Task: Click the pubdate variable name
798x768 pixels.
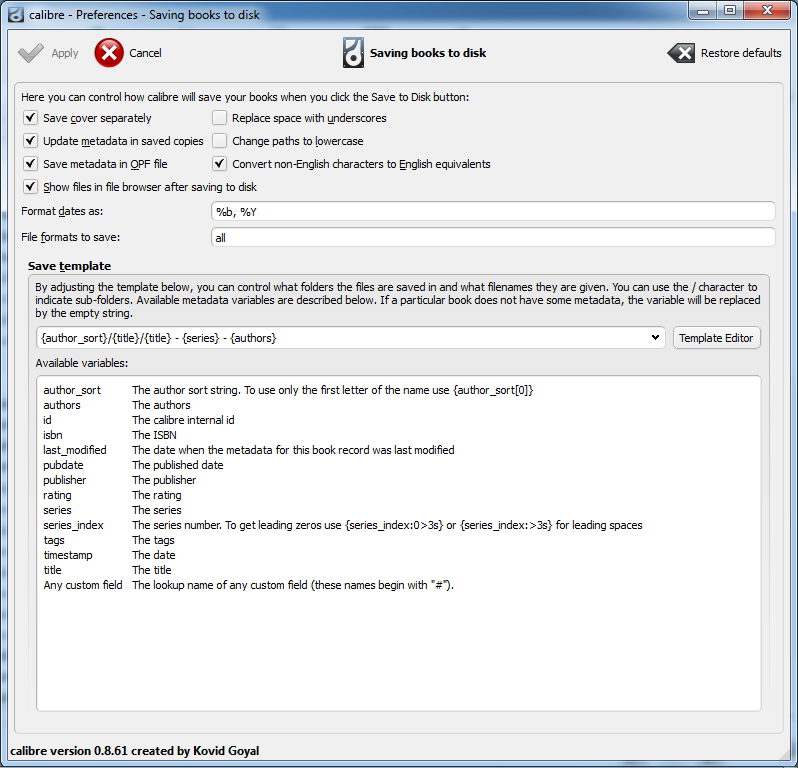Action: (63, 465)
